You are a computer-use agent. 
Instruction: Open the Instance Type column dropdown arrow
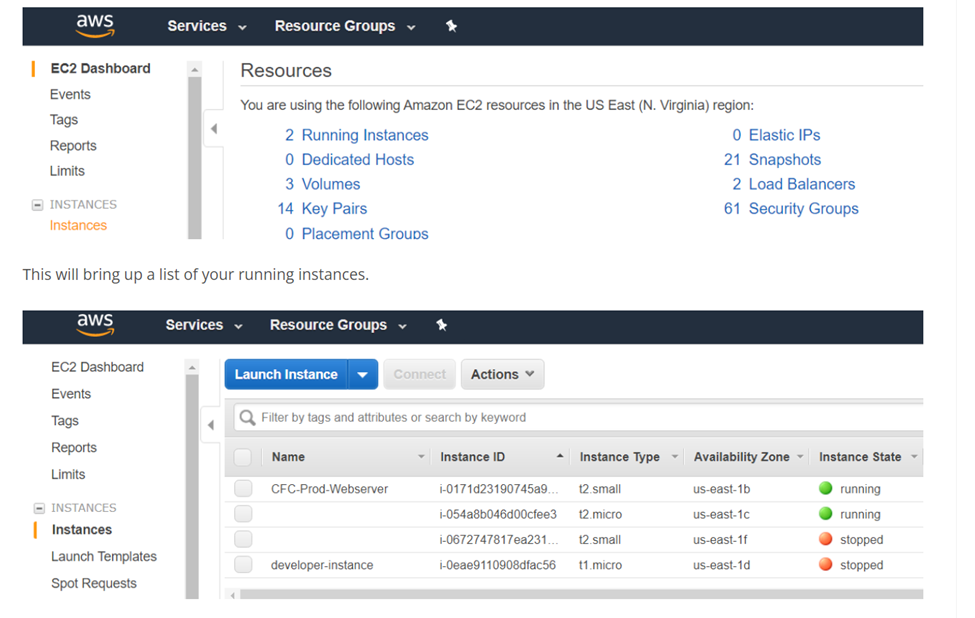675,456
